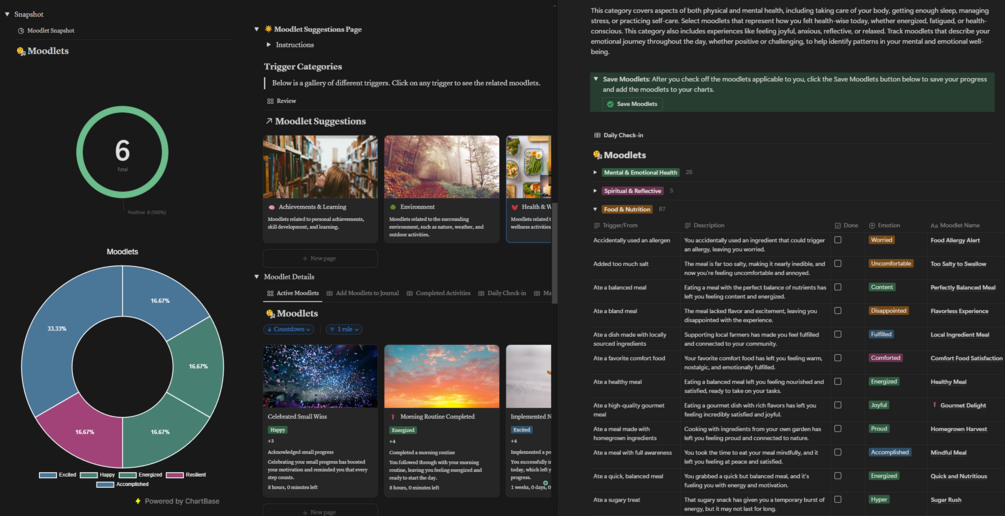This screenshot has height=516, width=1005.
Task: Check Done for Ate a sugary treat
Action: (838, 499)
